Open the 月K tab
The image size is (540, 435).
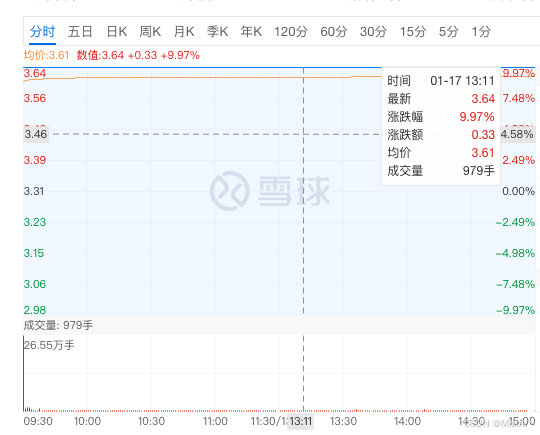184,32
